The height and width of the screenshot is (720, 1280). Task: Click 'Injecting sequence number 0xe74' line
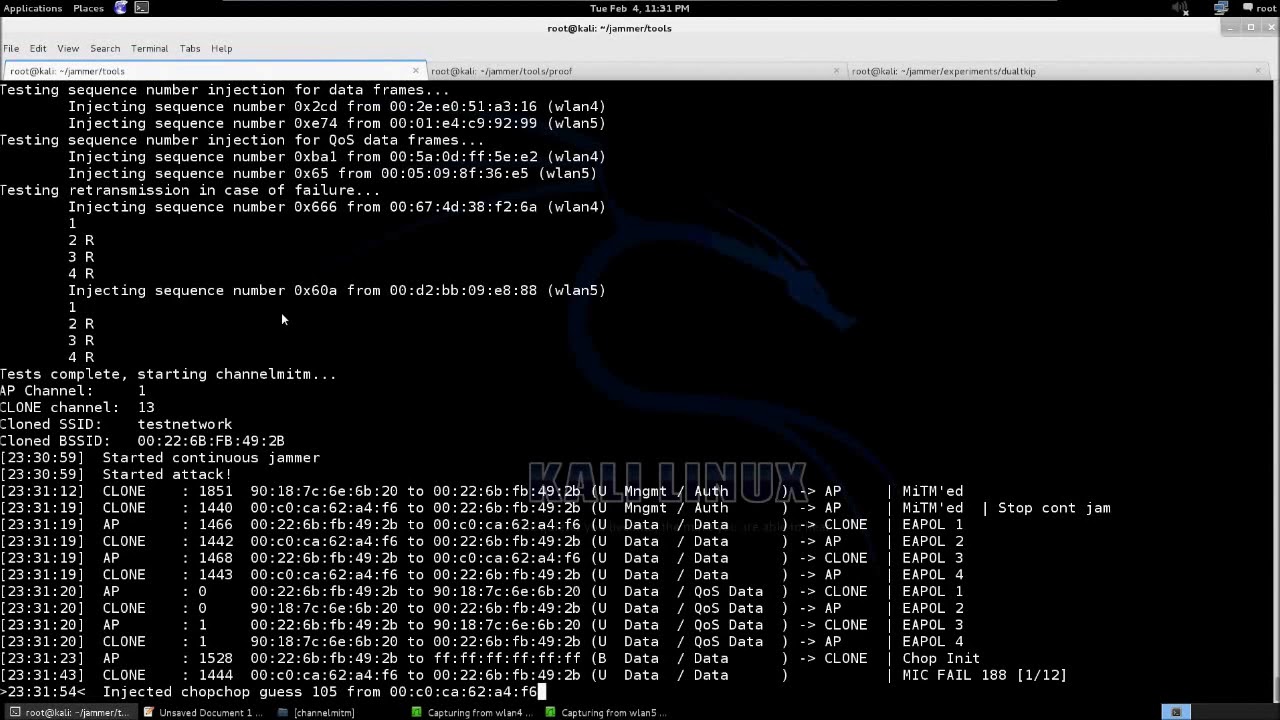coord(337,123)
